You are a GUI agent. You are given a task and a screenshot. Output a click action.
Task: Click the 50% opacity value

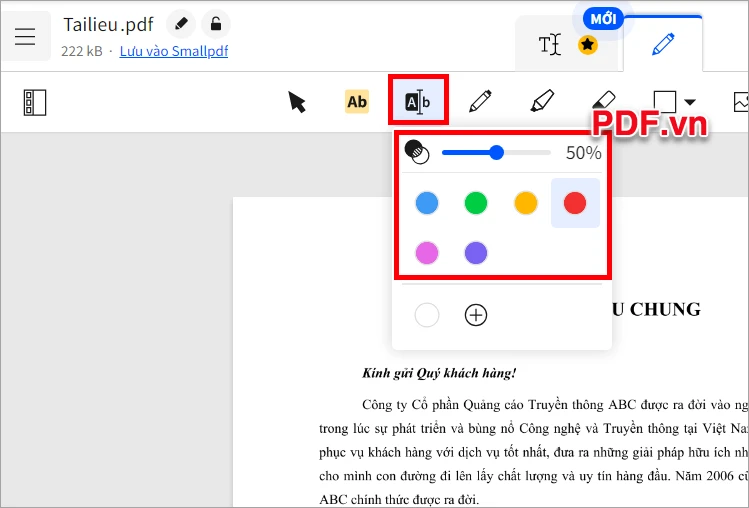point(583,153)
